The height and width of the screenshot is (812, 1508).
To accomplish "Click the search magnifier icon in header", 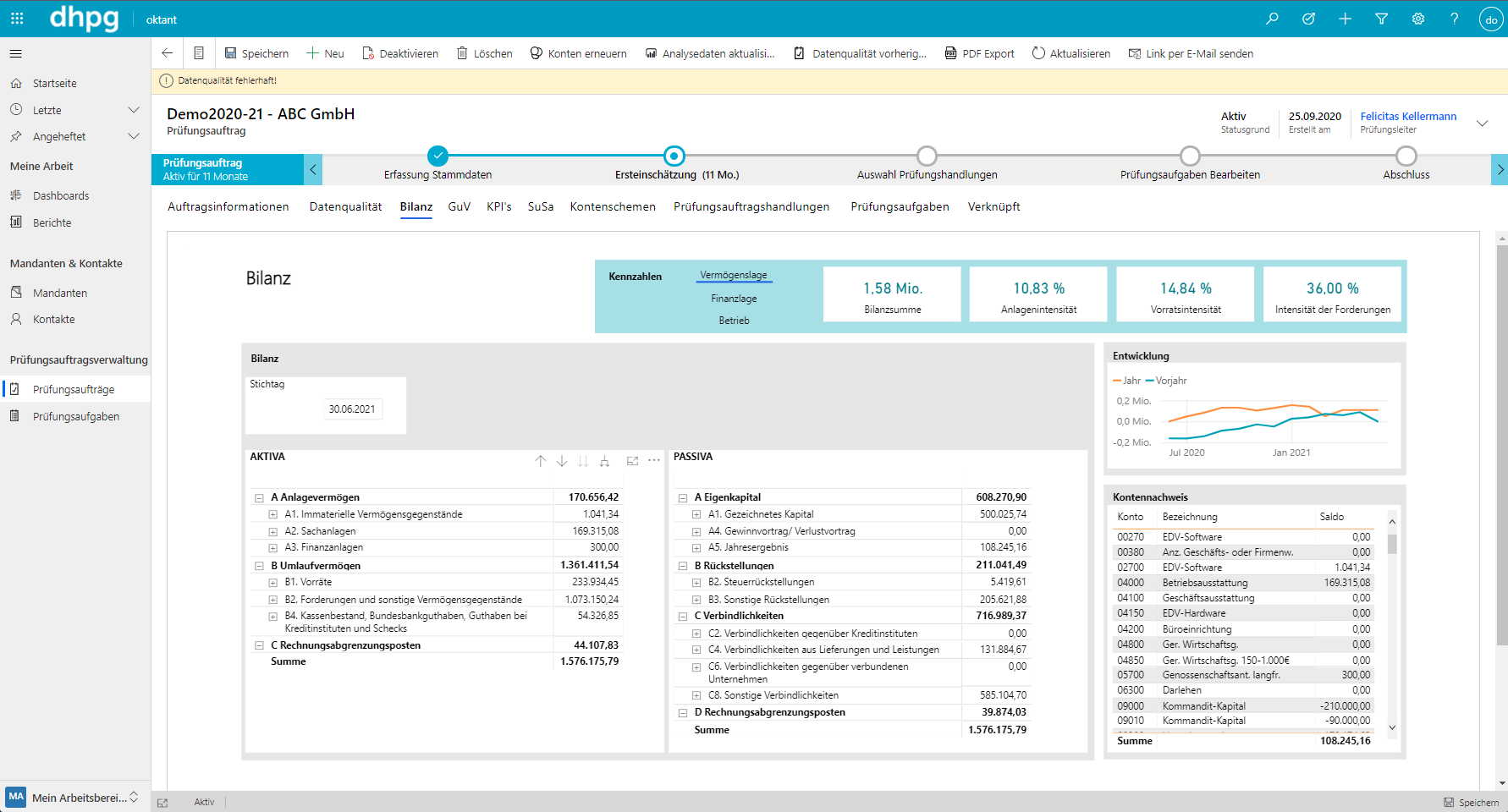I will pos(1272,19).
